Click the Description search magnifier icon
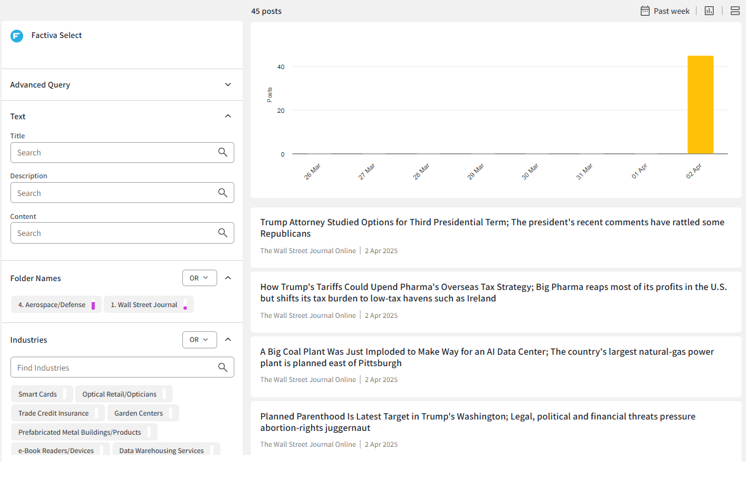The width and height of the screenshot is (747, 479). 223,193
